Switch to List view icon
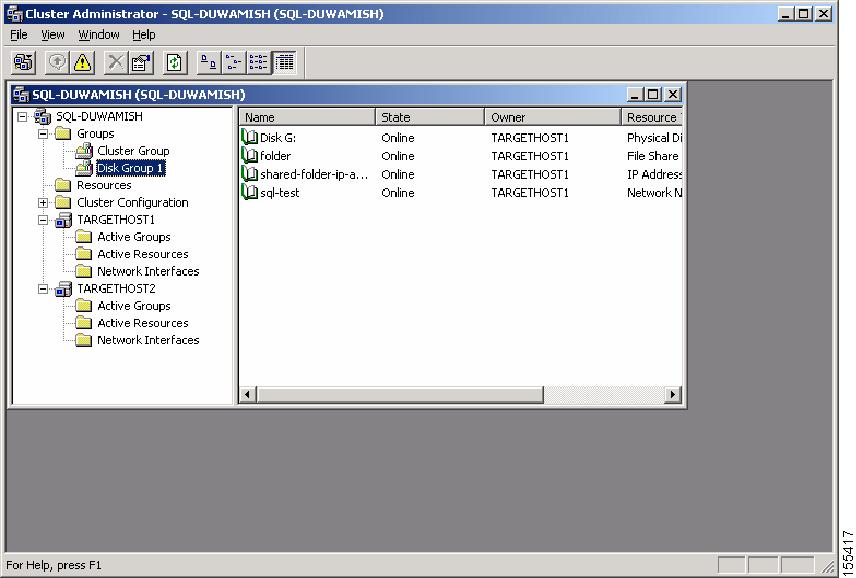The image size is (856, 578). pyautogui.click(x=259, y=62)
